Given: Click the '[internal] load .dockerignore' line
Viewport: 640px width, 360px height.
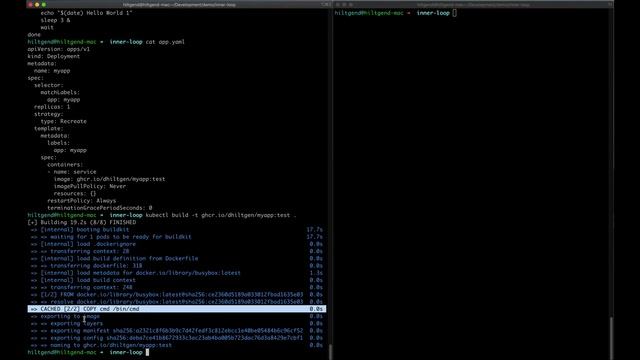Looking at the screenshot, I should pos(83,244).
